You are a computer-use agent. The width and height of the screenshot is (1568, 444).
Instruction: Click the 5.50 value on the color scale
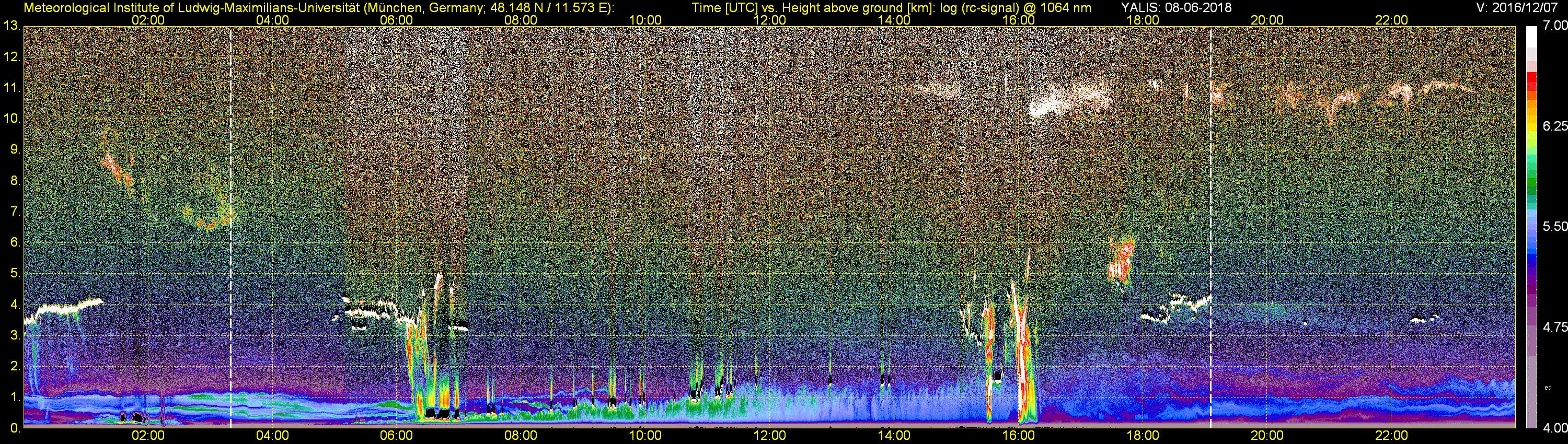pos(1554,226)
